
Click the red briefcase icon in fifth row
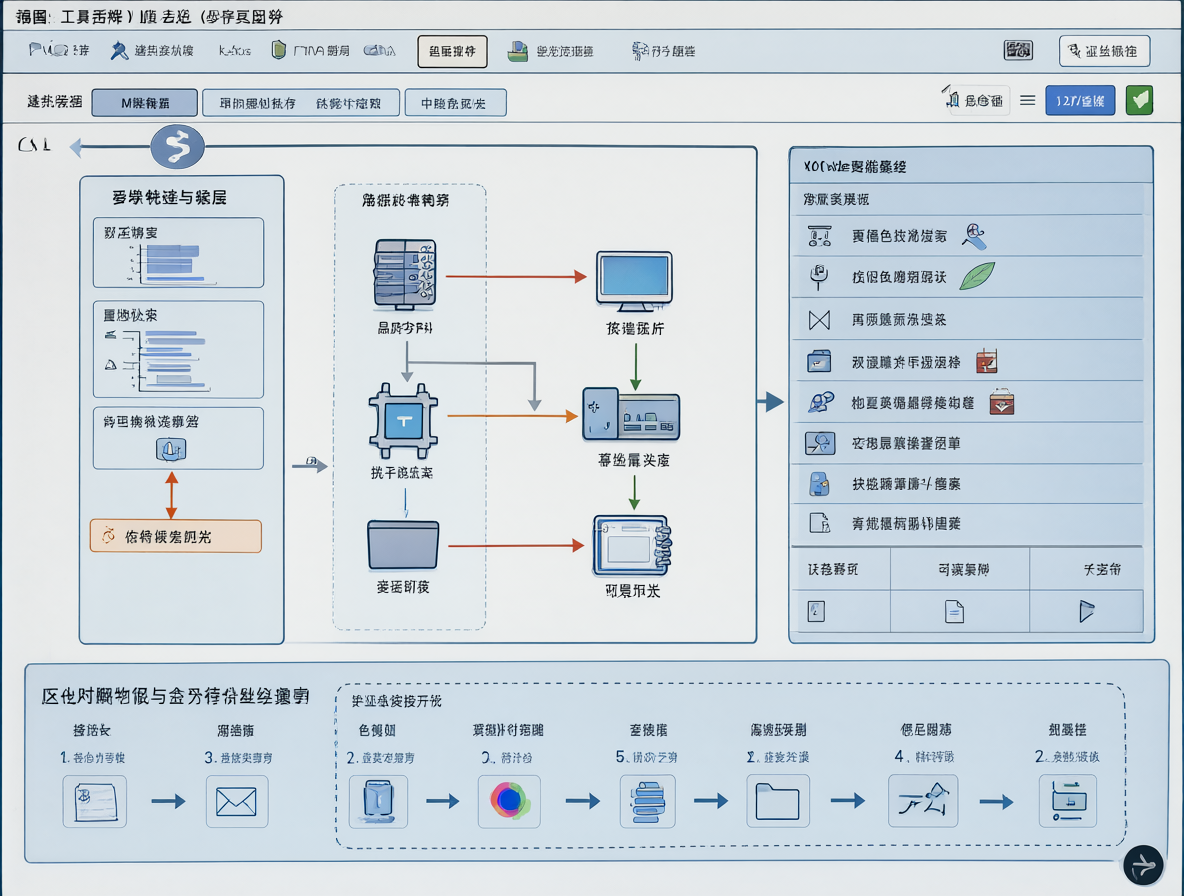(x=1001, y=402)
